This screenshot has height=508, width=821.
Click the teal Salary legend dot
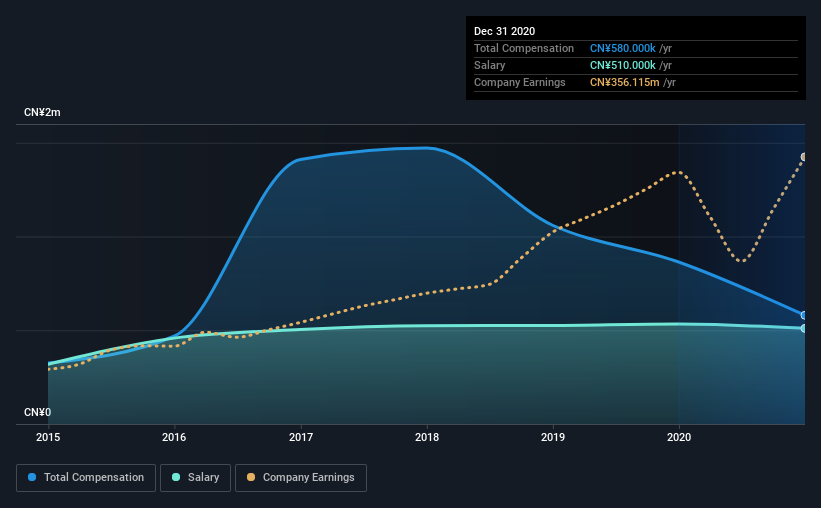(176, 477)
